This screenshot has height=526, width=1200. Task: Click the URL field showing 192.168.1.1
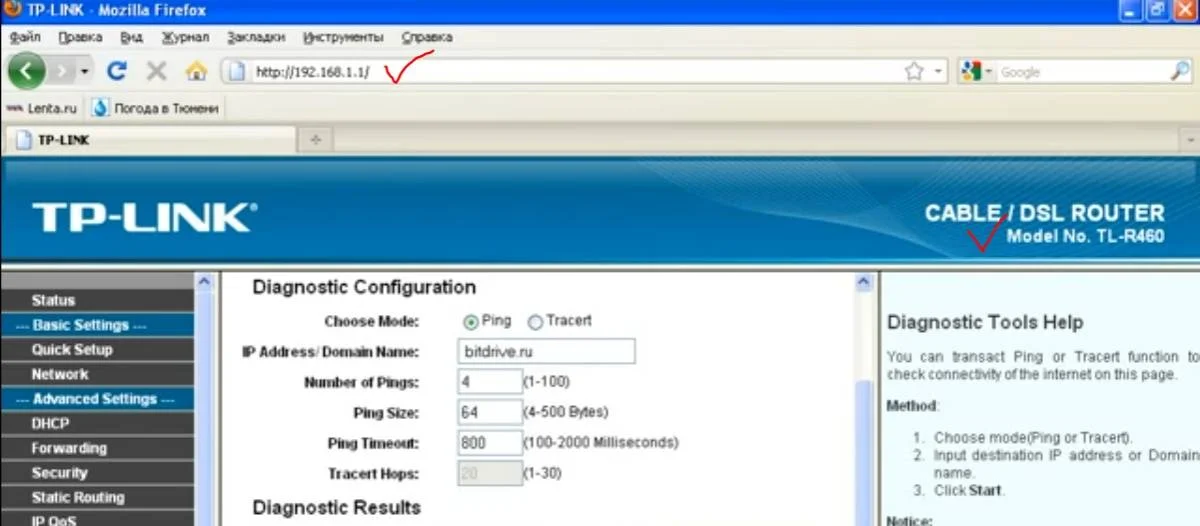tap(575, 72)
